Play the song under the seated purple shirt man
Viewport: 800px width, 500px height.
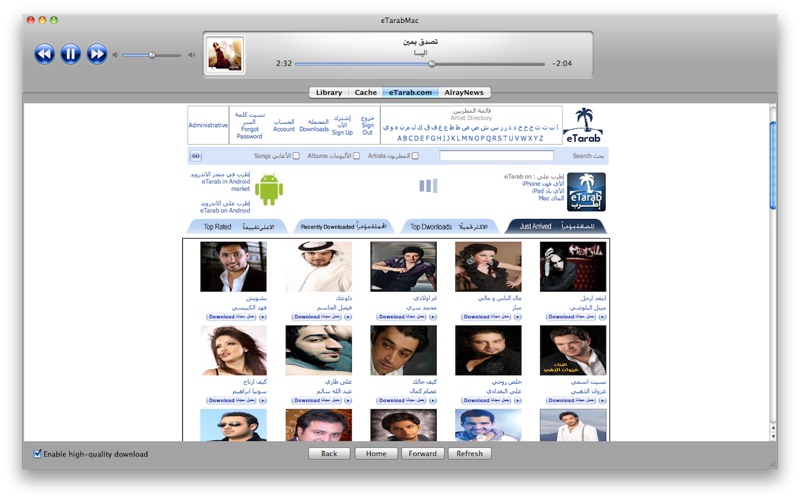pos(433,317)
